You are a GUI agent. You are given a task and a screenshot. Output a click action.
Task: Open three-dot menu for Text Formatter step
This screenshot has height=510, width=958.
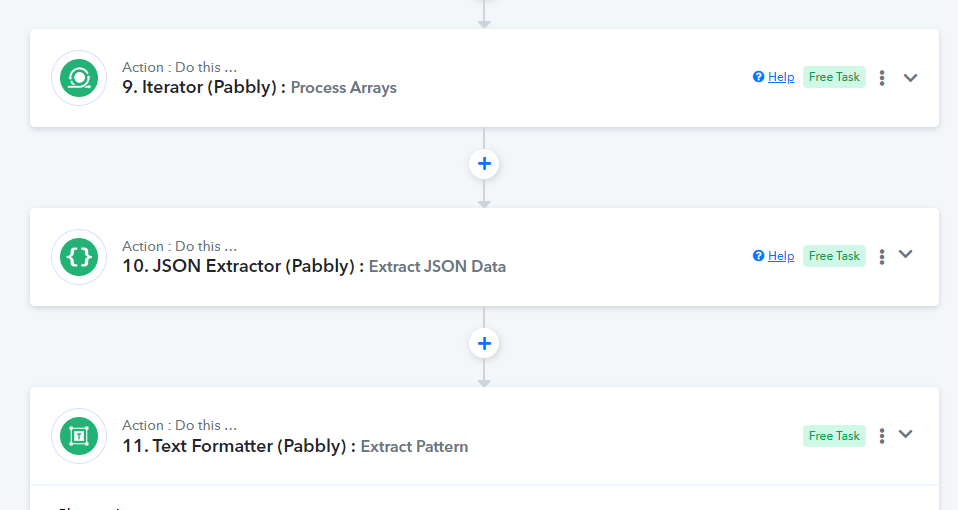(x=882, y=435)
